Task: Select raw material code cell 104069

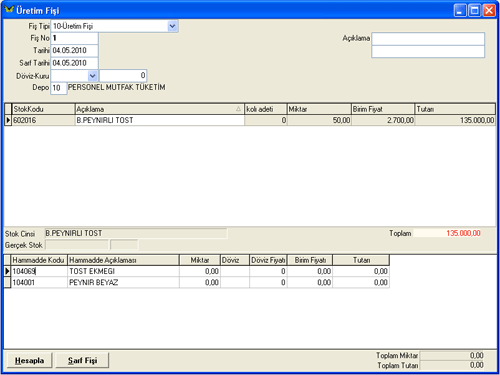Action: point(39,271)
